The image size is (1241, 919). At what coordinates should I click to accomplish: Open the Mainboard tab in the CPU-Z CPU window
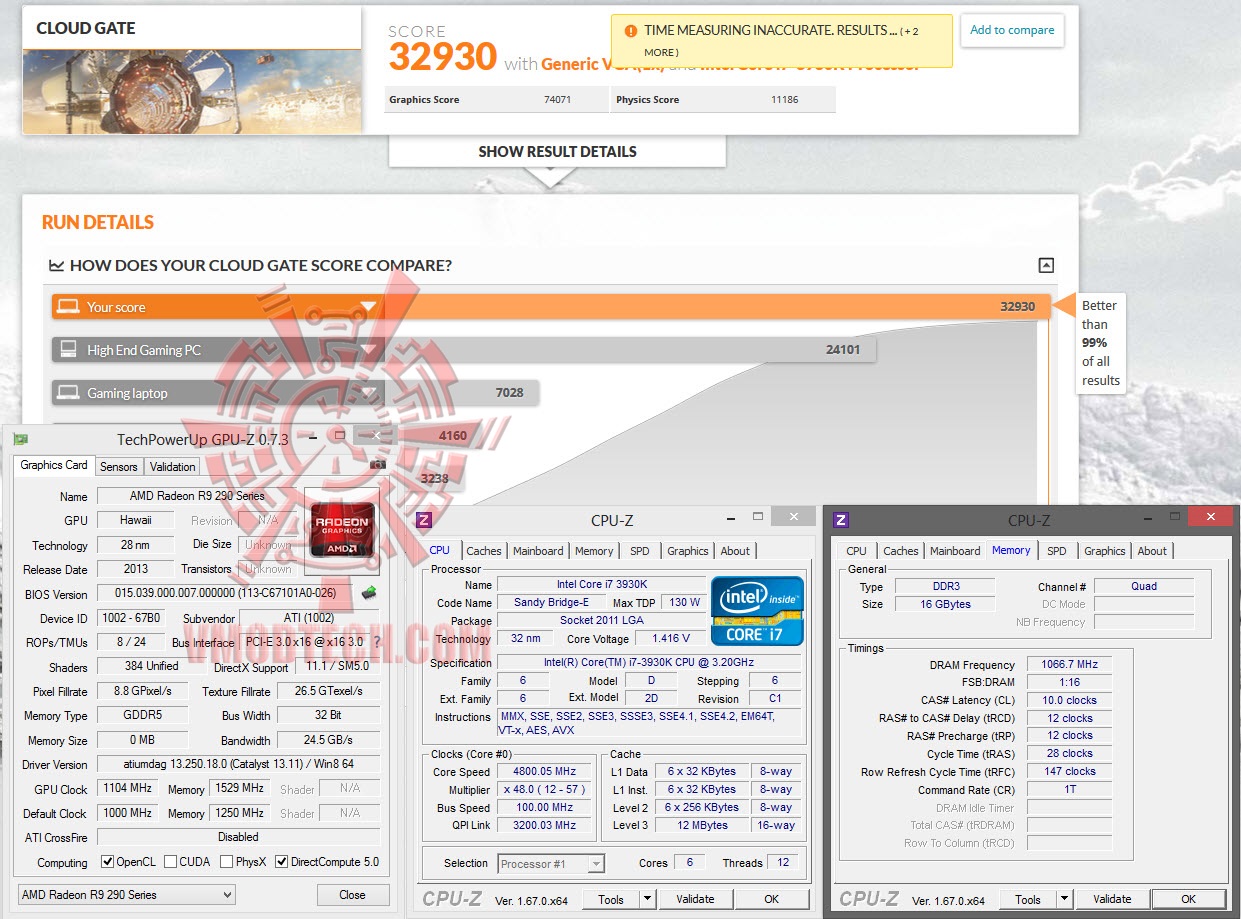click(x=538, y=551)
